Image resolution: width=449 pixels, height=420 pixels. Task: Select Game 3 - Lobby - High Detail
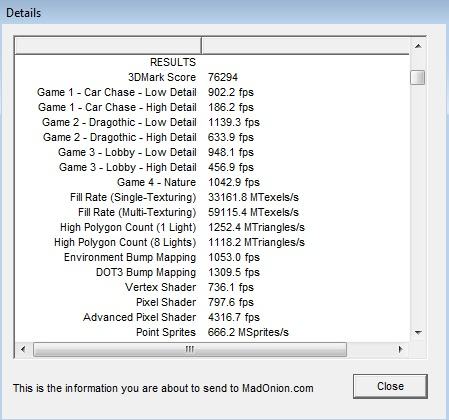[128, 167]
